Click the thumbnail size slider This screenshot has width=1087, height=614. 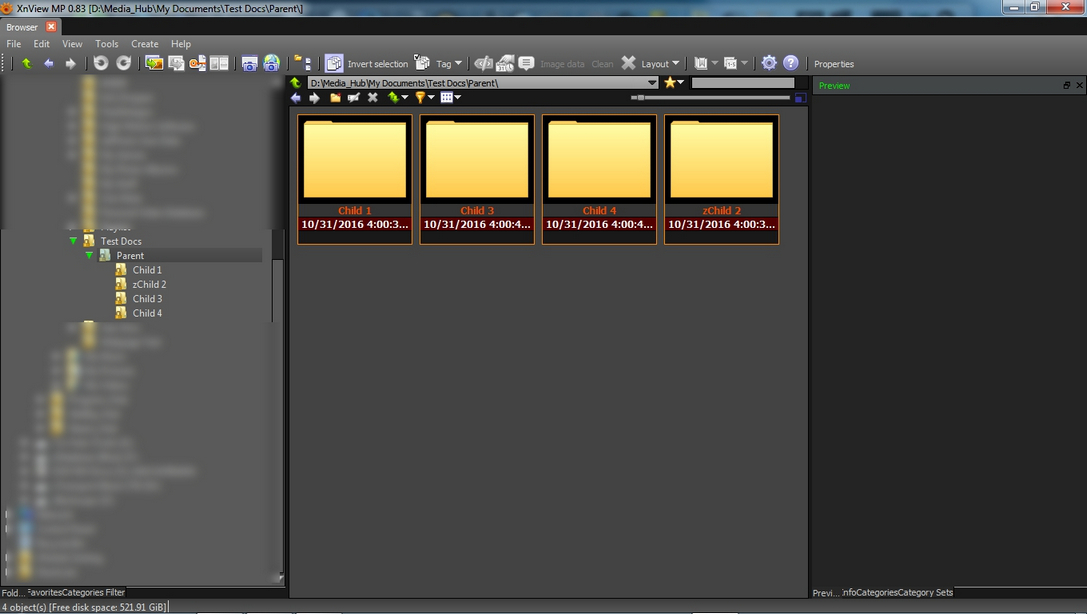point(710,98)
